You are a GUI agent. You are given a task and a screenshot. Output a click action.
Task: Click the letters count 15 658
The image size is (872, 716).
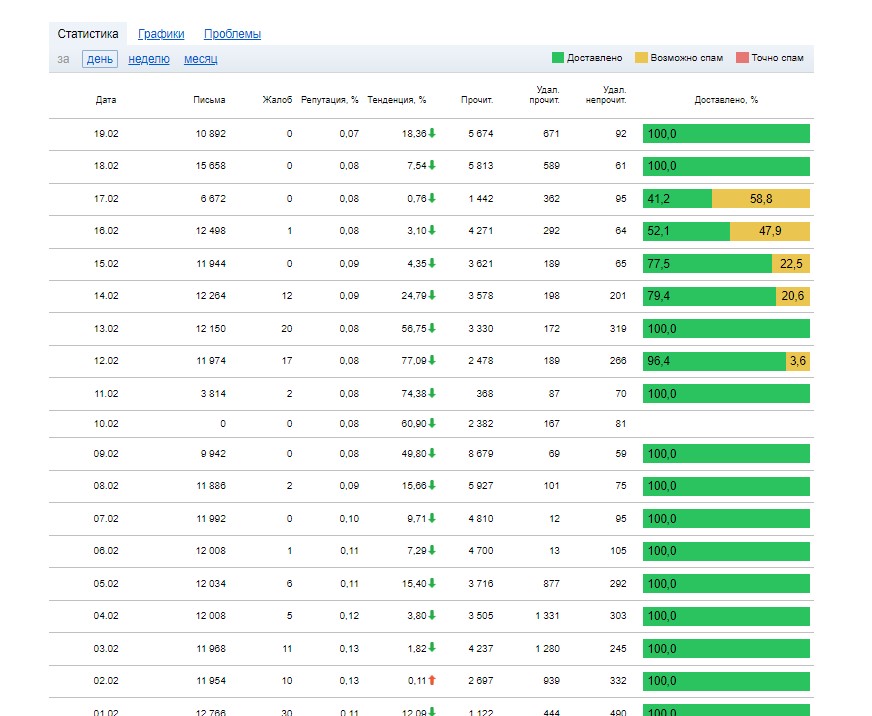(x=210, y=166)
